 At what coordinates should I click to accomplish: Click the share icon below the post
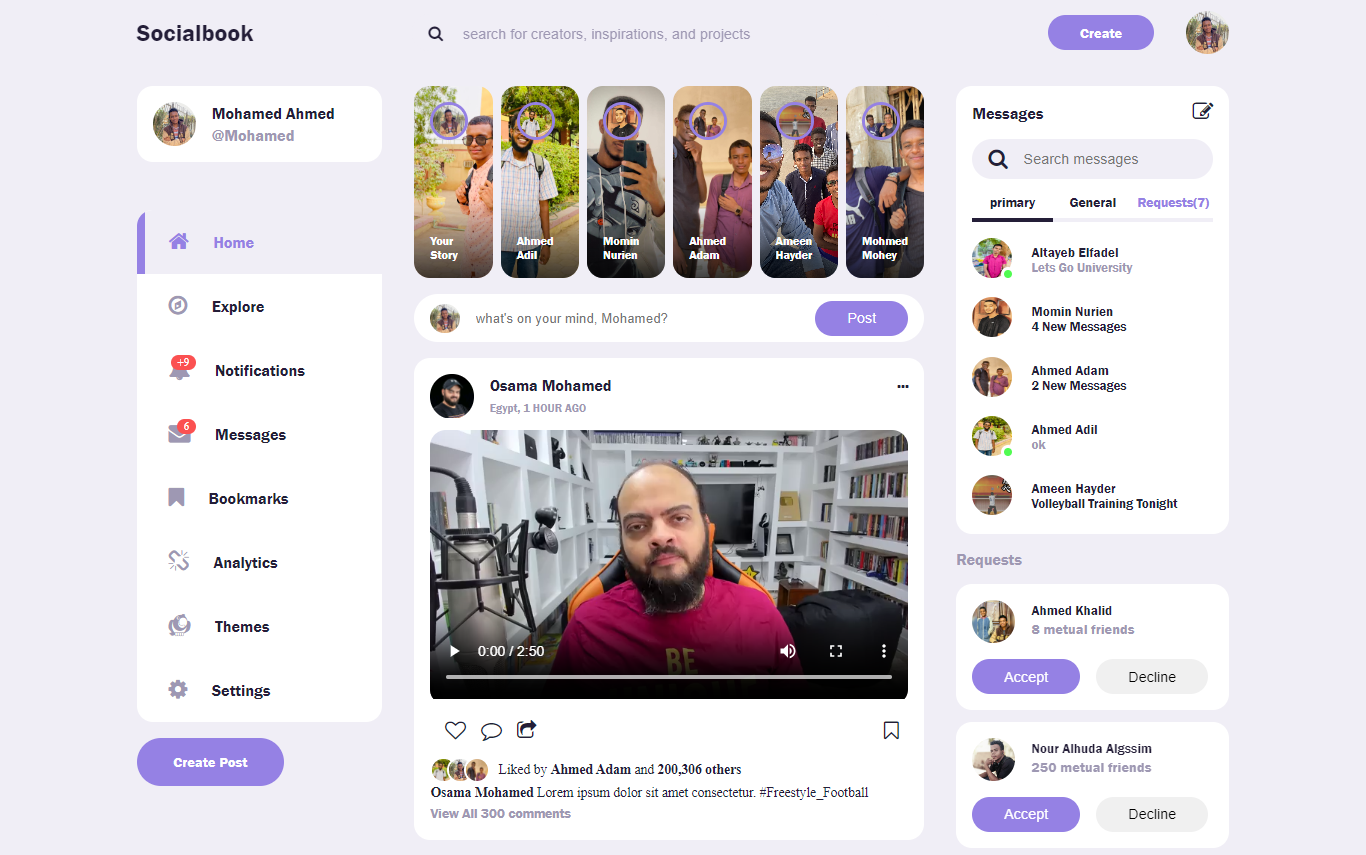(527, 729)
